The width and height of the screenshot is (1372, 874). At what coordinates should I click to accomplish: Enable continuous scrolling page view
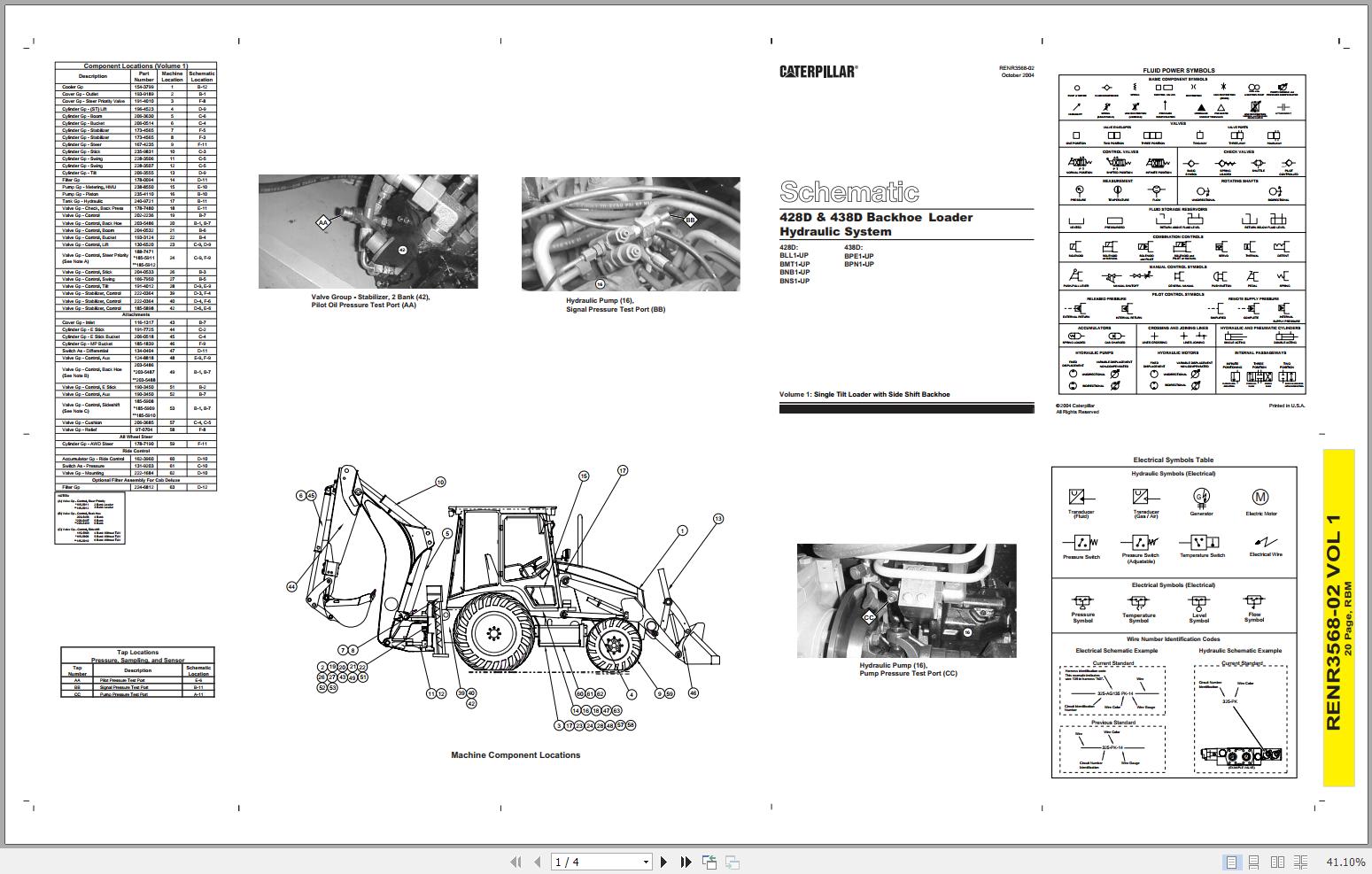tap(1252, 860)
